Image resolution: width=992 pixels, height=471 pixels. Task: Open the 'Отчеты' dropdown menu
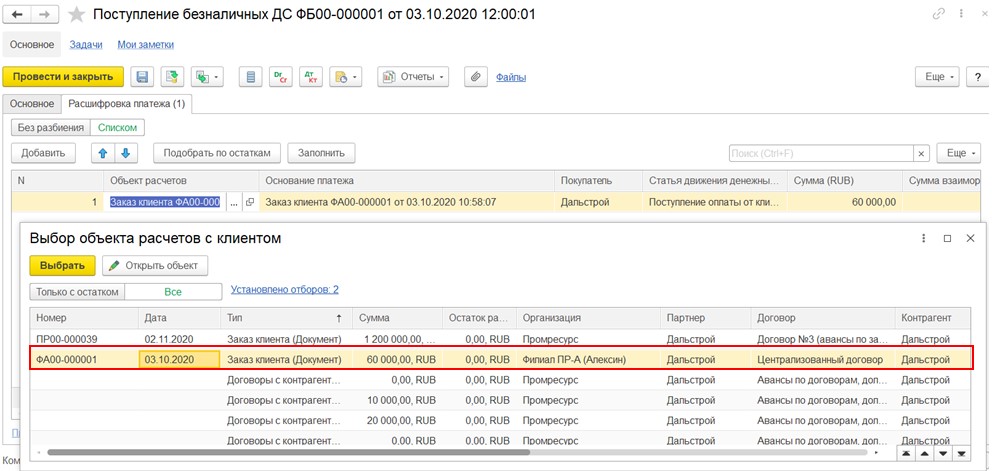(x=412, y=77)
